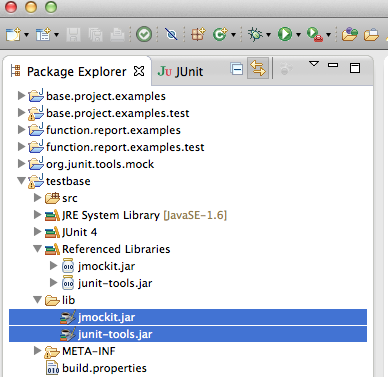Click the Collapse All icon

[237, 69]
